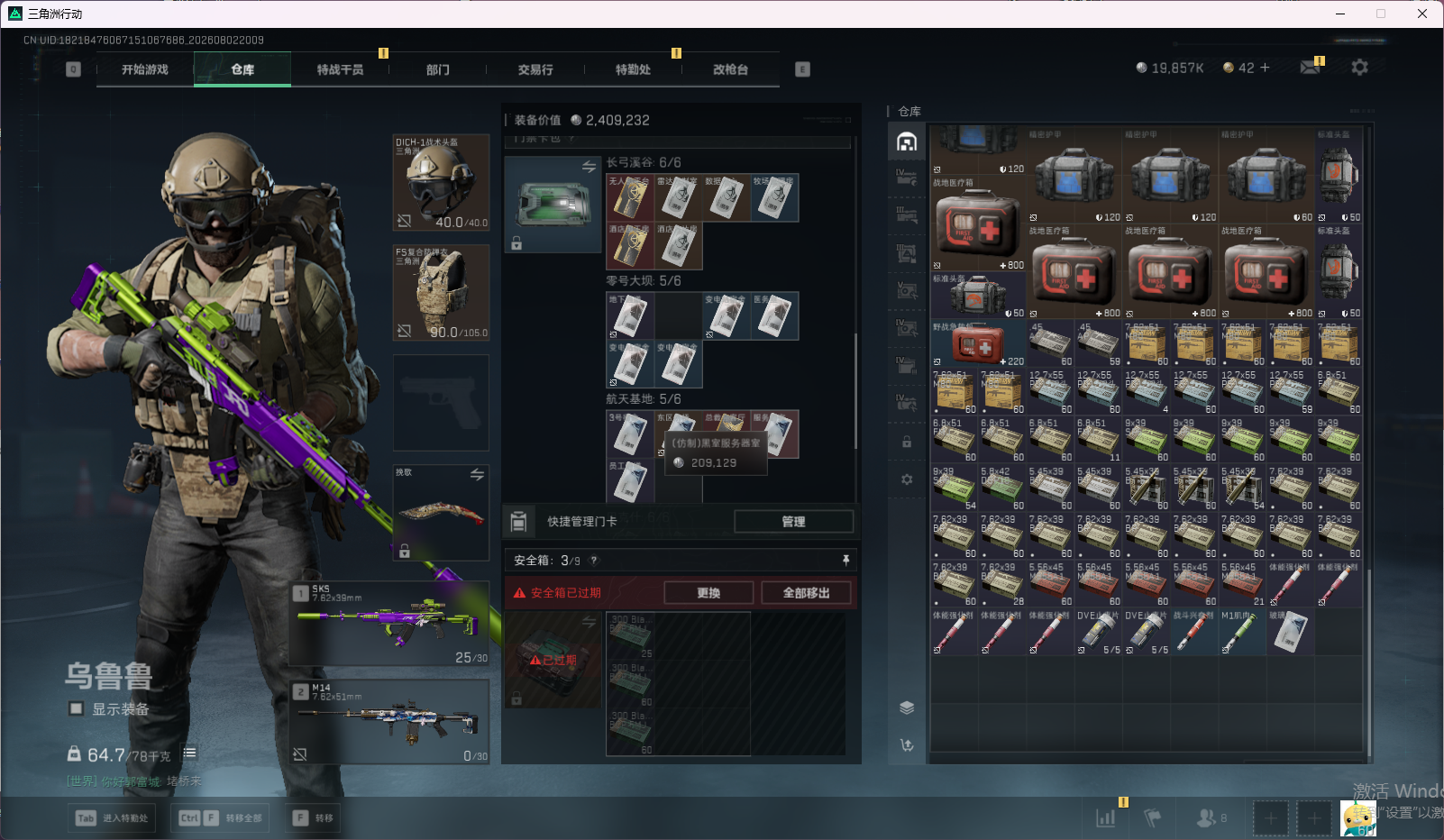
Task: Open the weight details list icon
Action: coord(190,753)
